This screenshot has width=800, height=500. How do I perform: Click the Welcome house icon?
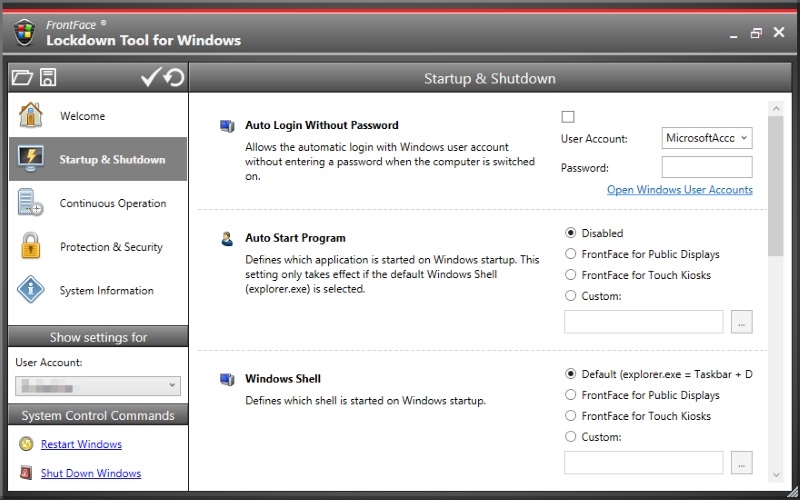click(31, 116)
